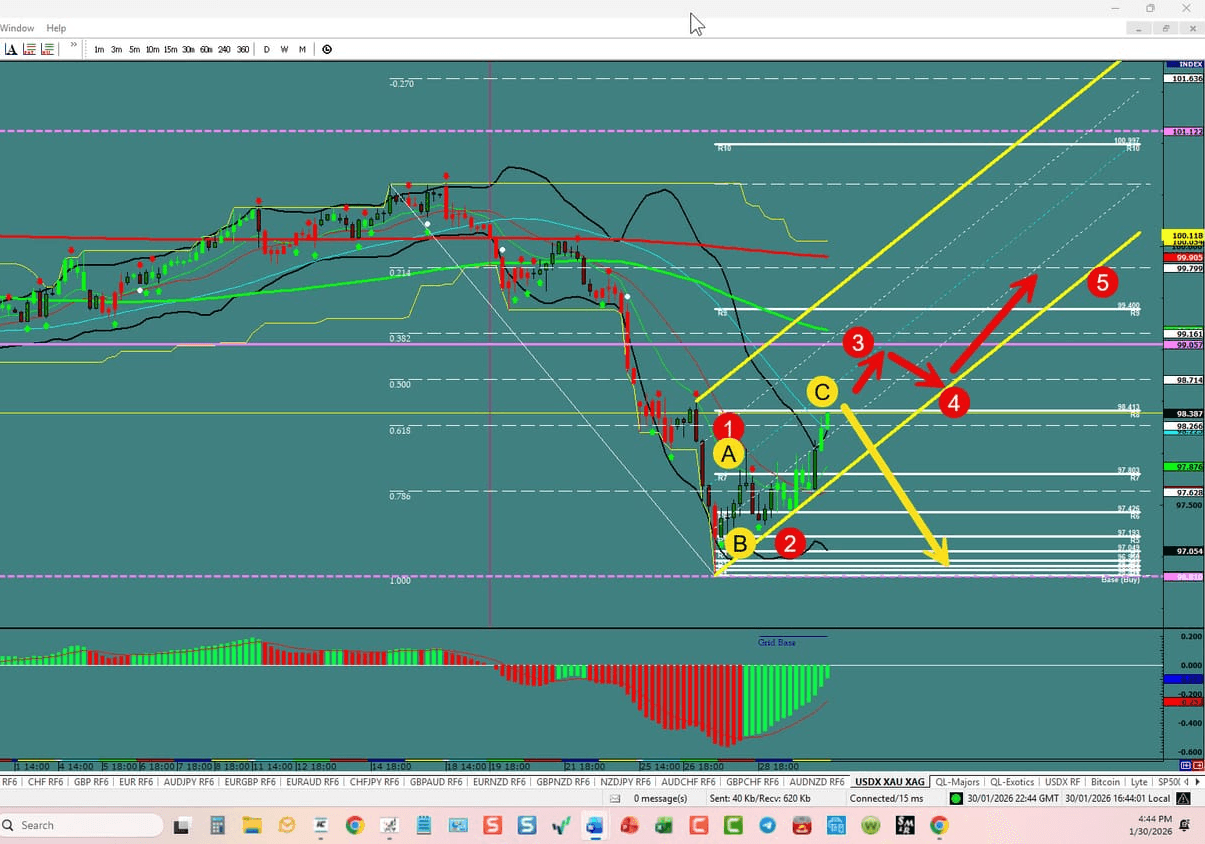The image size is (1205, 844).
Task: Open Google Chrome from the taskbar
Action: [x=355, y=827]
